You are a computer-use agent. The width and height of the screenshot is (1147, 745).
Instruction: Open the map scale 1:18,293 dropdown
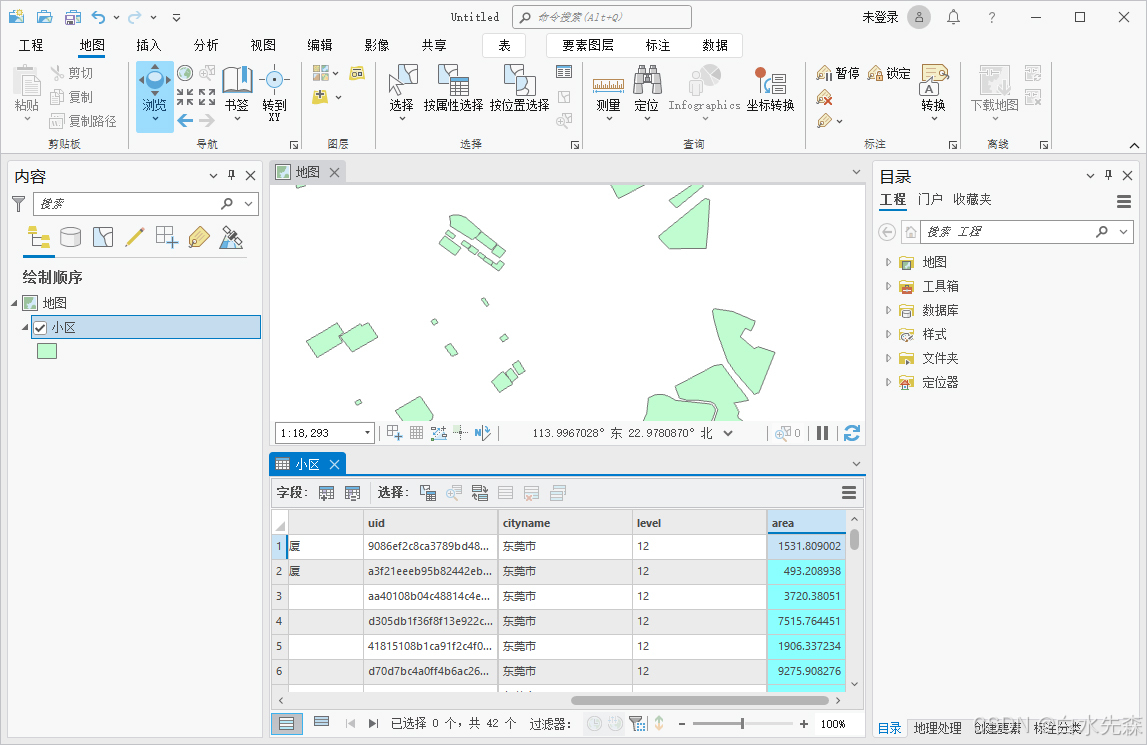[367, 433]
